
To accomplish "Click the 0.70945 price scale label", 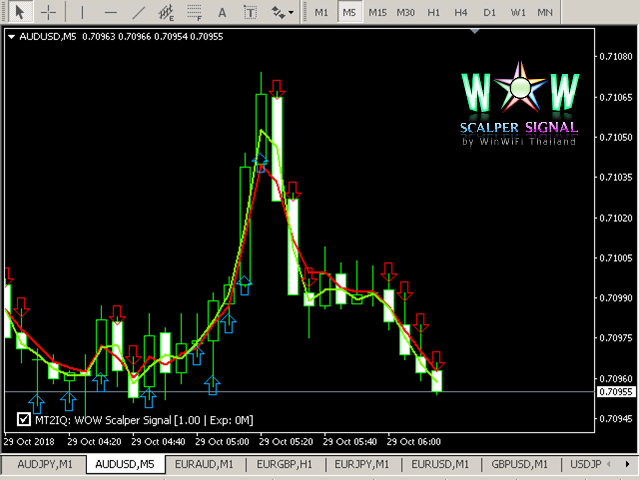I will pos(616,419).
